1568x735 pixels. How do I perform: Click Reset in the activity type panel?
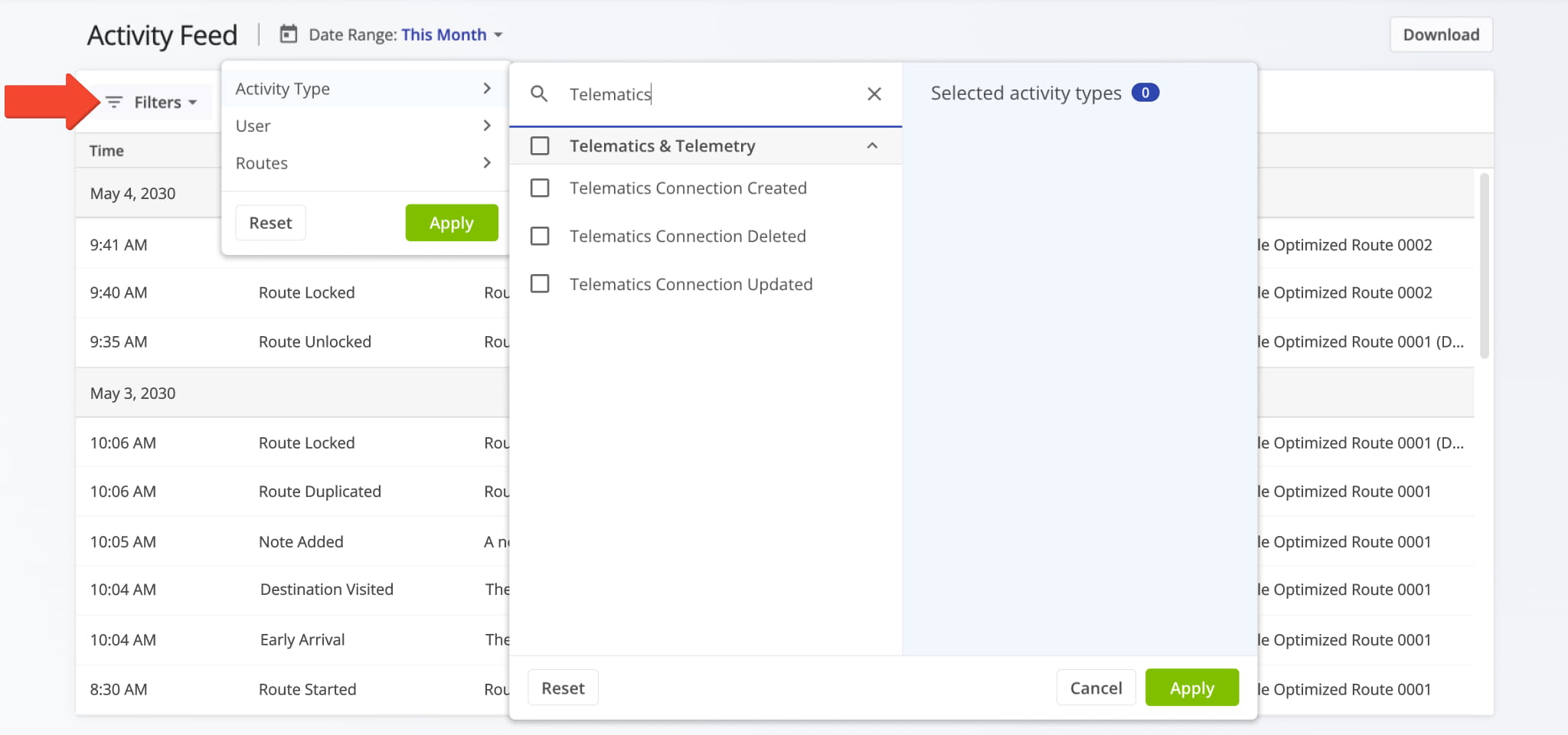(x=563, y=688)
